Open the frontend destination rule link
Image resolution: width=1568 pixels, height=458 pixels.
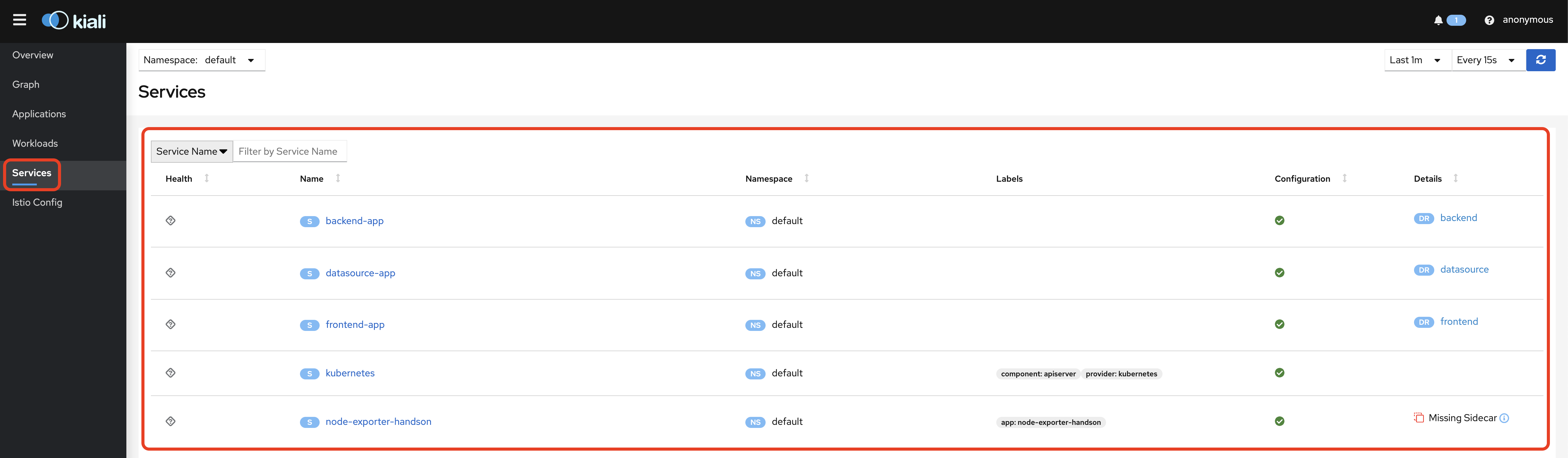pos(1458,322)
